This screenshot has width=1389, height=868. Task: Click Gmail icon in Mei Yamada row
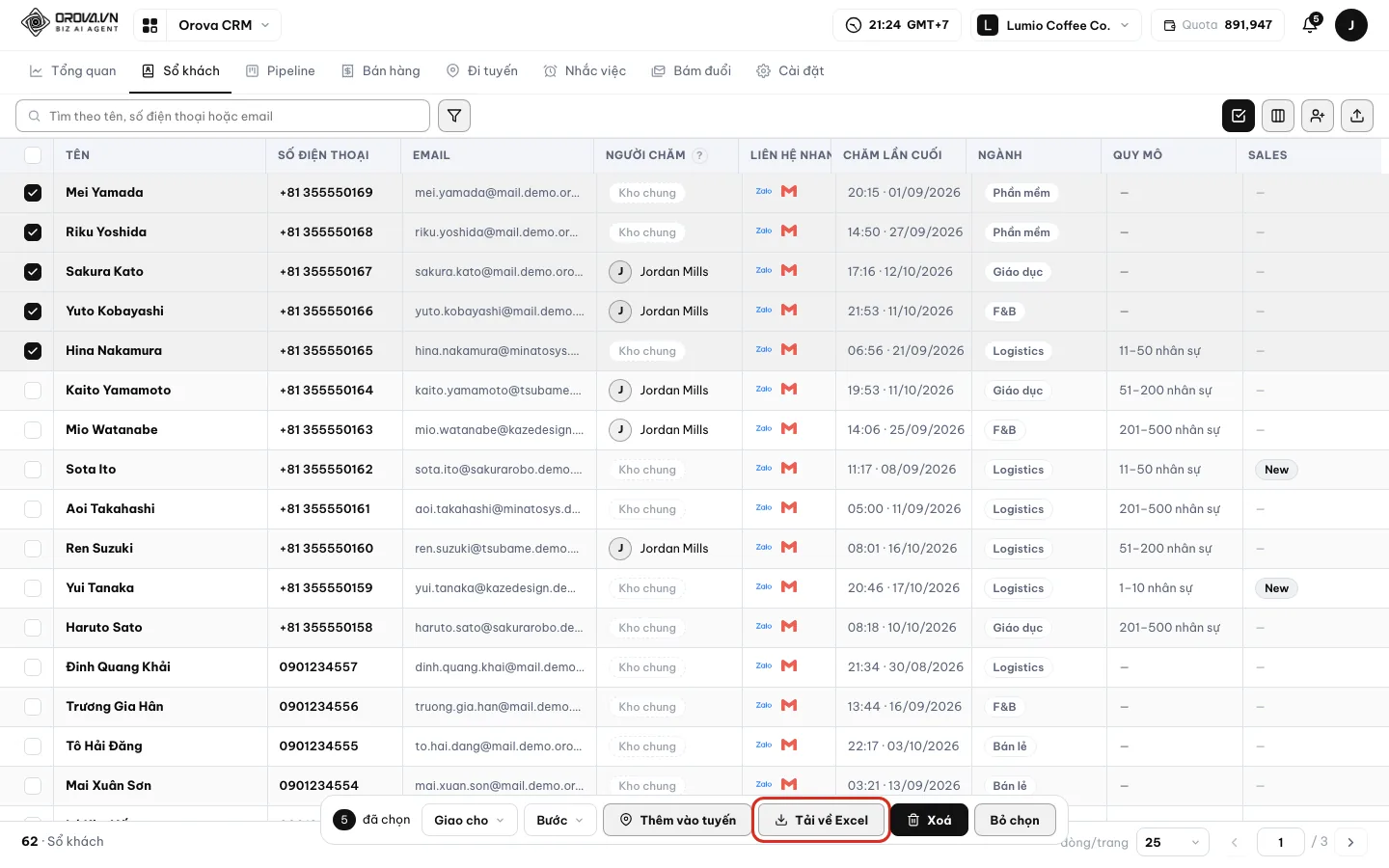point(789,191)
